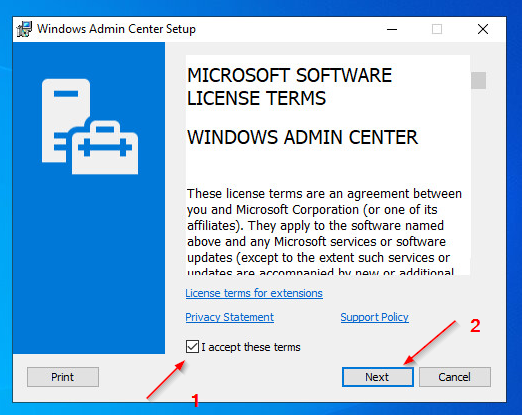
Task: Click the blue side banner panel
Action: tap(89, 198)
